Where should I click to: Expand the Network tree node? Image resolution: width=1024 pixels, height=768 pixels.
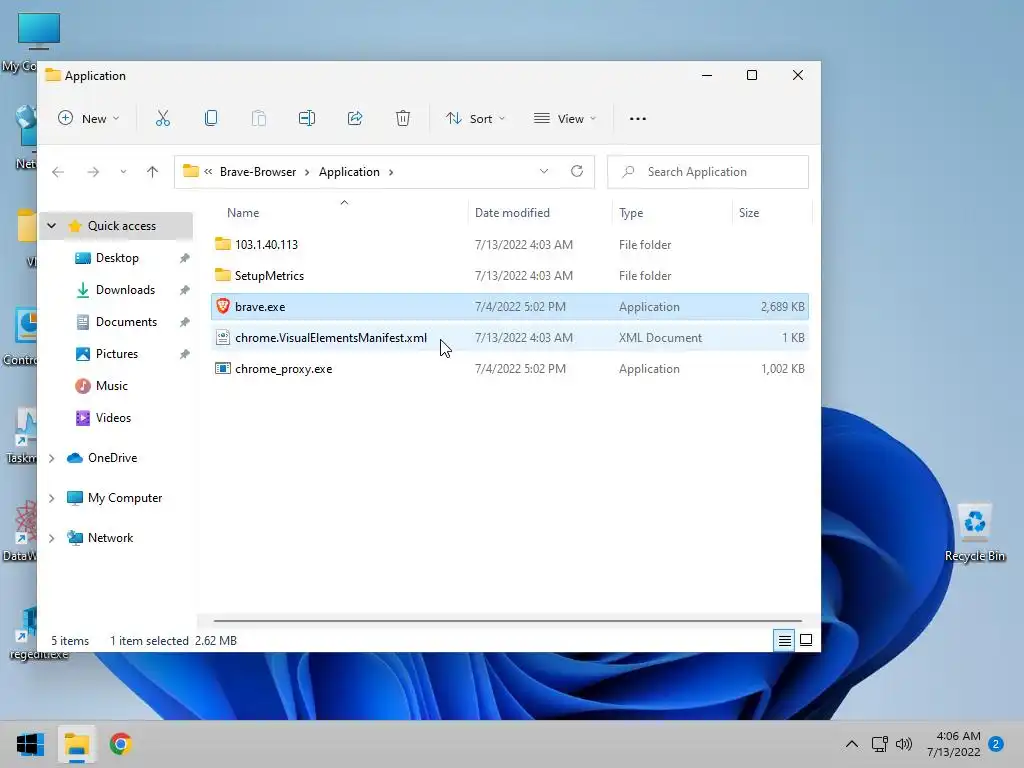(x=52, y=538)
